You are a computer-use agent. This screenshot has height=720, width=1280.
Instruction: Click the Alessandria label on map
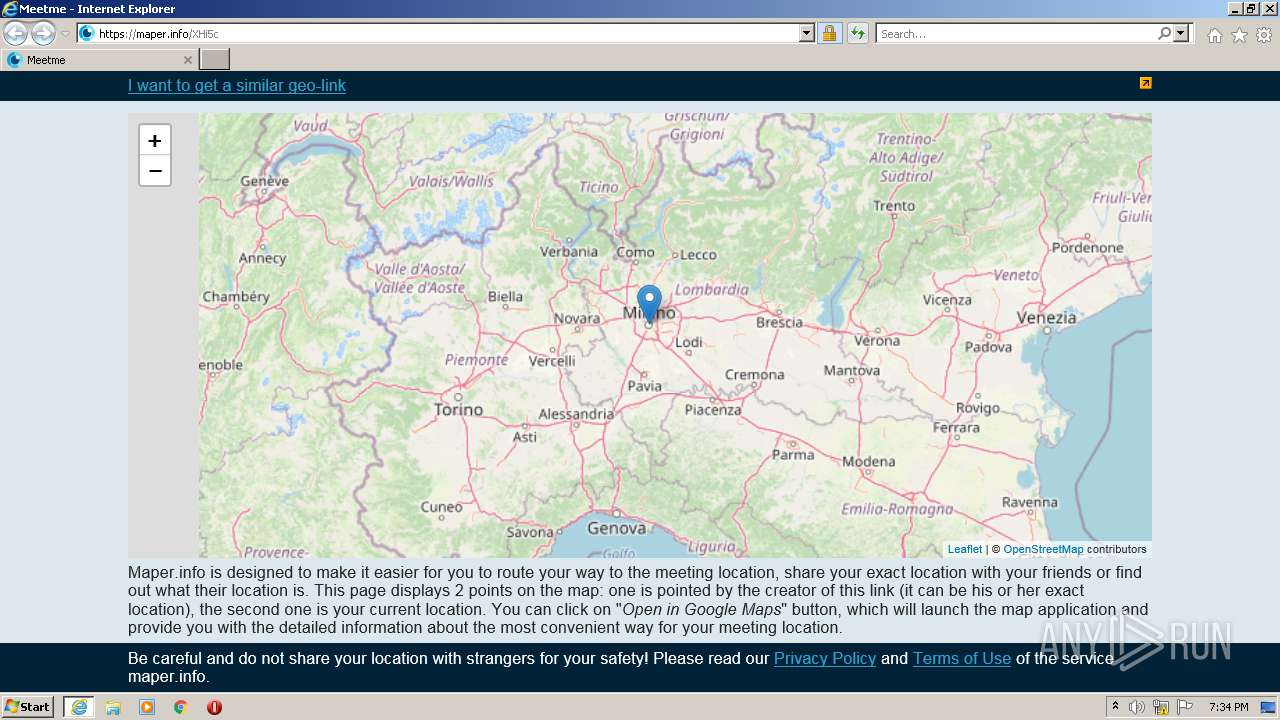pyautogui.click(x=576, y=413)
